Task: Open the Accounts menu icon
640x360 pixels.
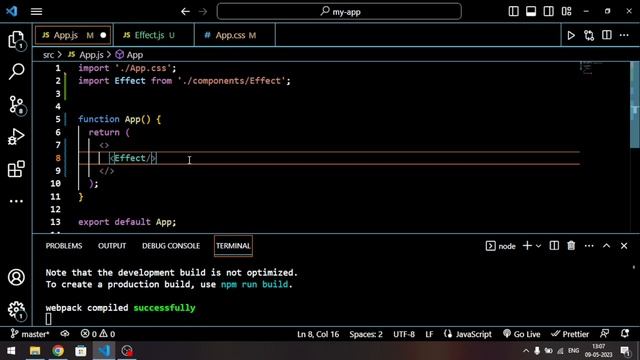Action: click(16, 278)
